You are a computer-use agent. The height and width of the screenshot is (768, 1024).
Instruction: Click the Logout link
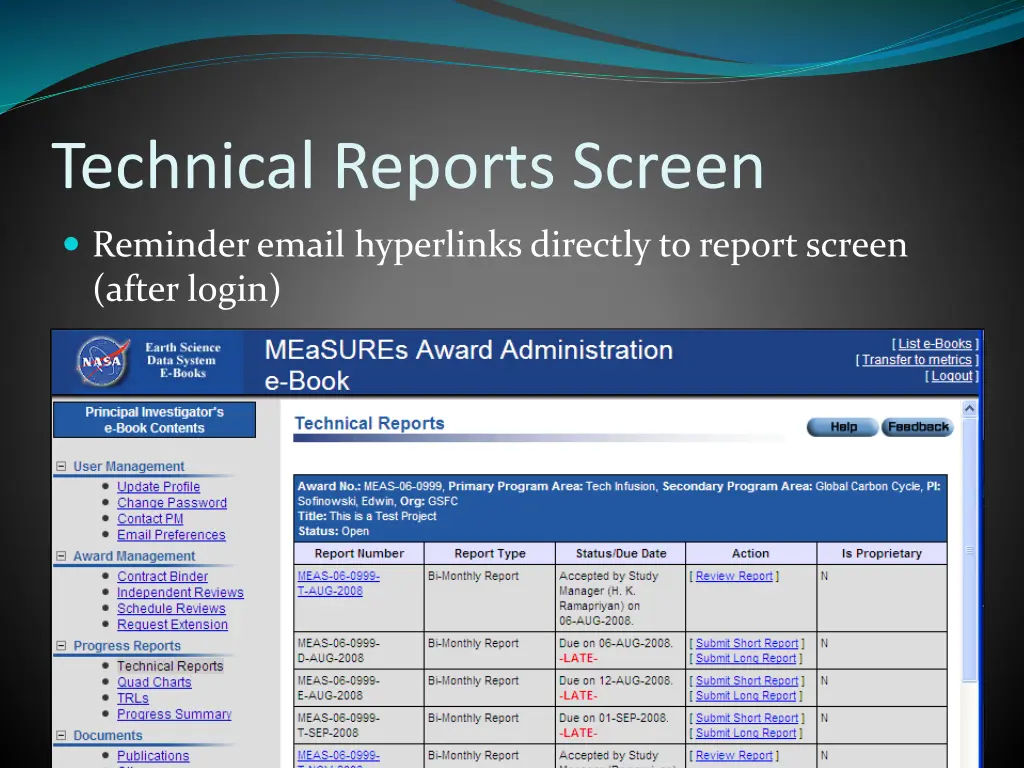(x=951, y=376)
